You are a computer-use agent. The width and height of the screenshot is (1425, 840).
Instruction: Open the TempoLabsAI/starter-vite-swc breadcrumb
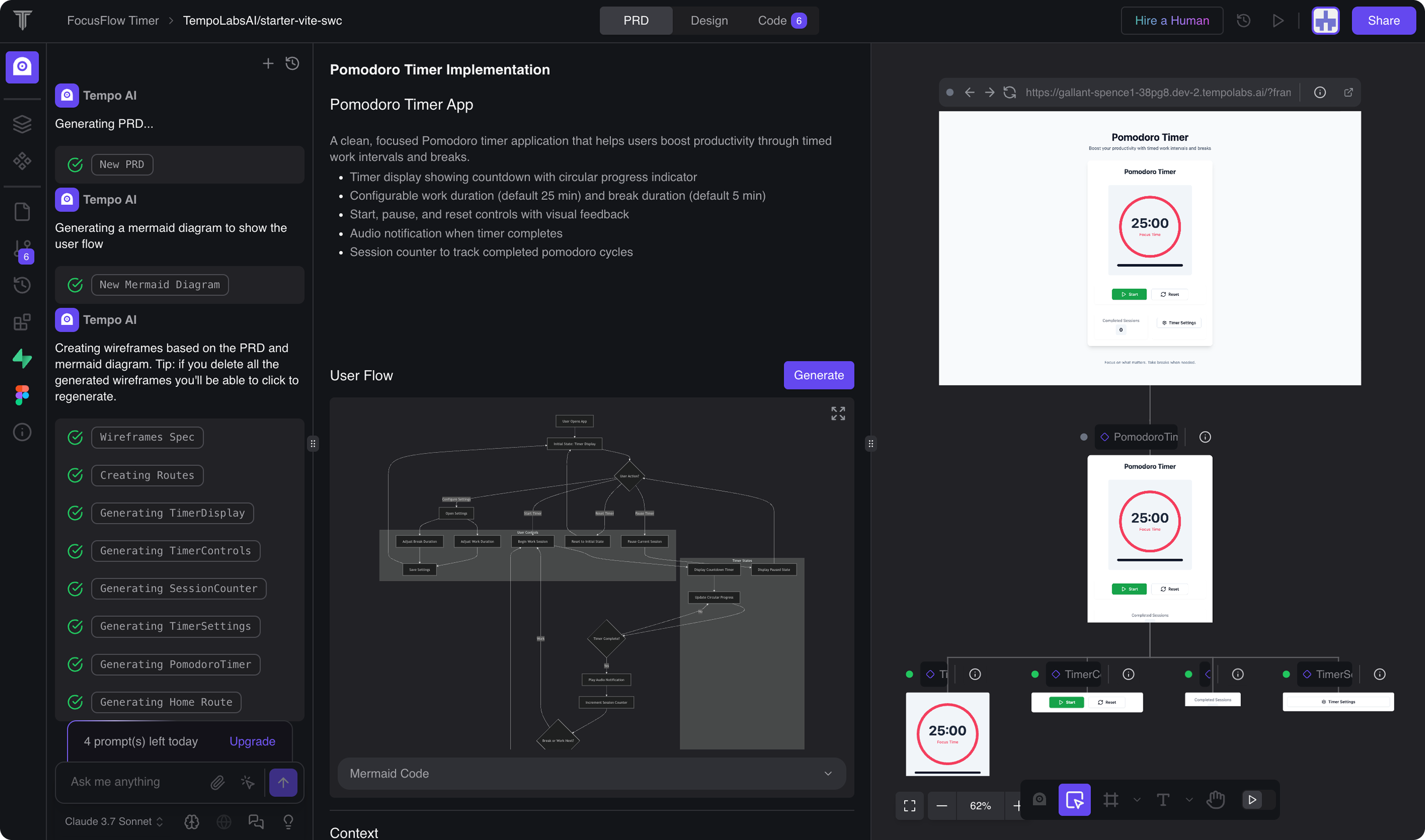point(262,20)
